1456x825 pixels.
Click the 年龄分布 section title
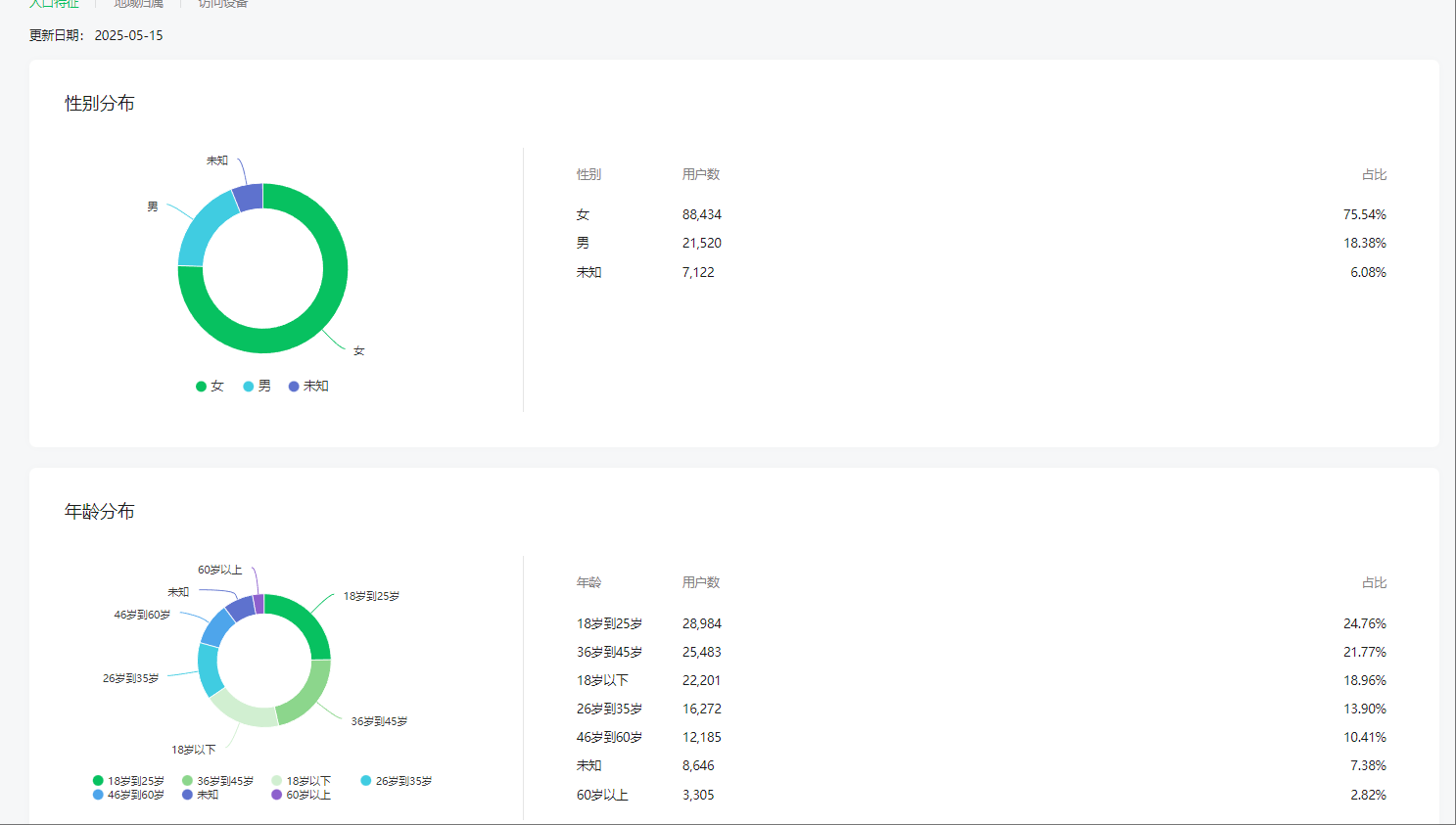click(100, 512)
